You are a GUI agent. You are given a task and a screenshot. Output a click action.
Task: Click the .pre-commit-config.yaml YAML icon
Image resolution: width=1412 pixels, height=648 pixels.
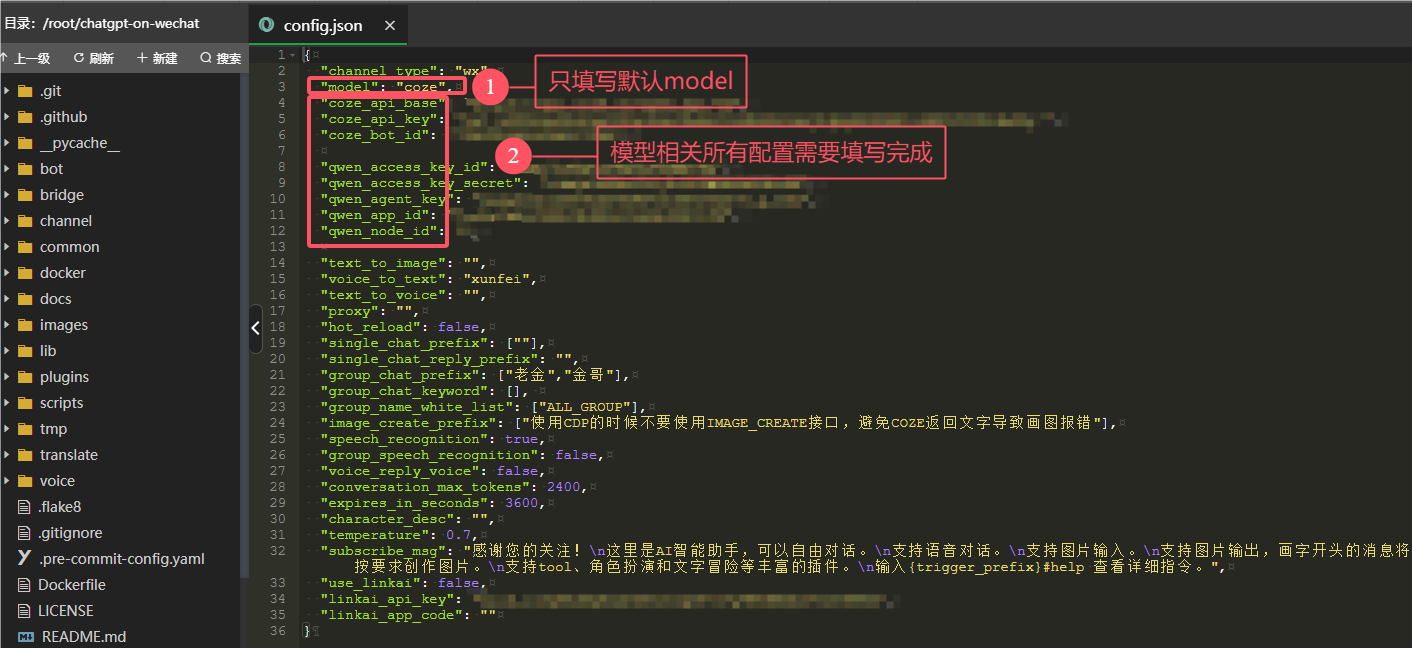(x=25, y=559)
